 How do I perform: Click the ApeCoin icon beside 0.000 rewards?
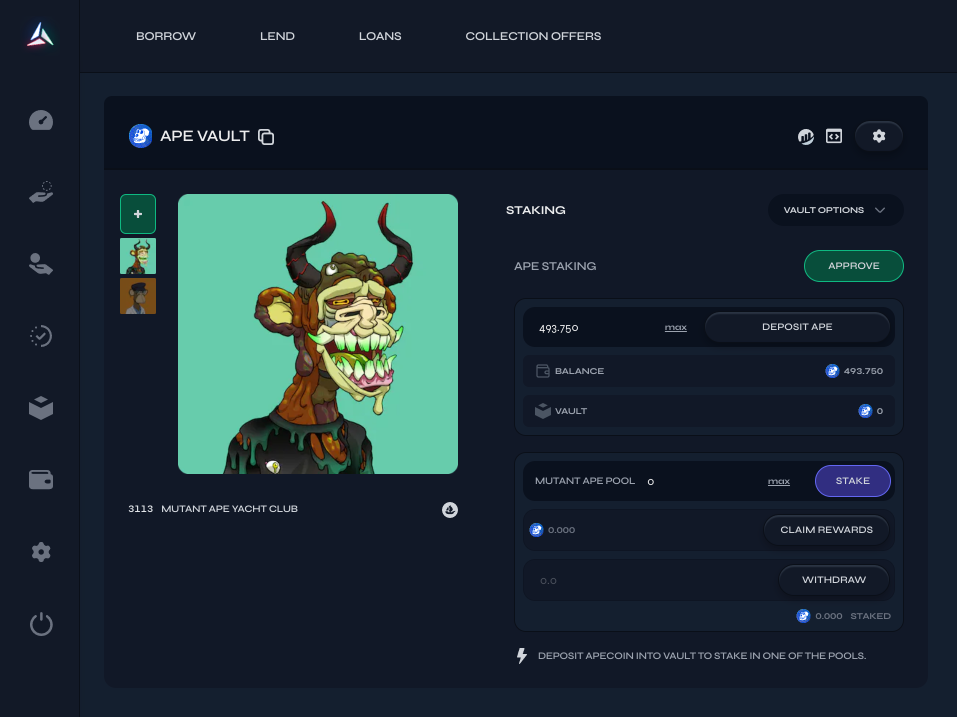click(536, 530)
